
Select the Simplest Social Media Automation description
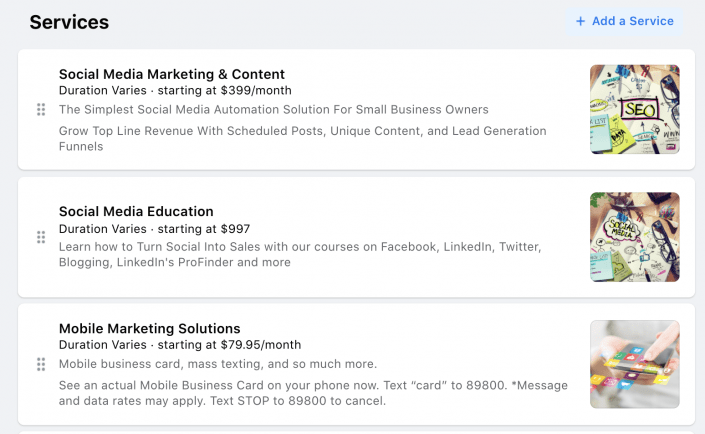(273, 110)
